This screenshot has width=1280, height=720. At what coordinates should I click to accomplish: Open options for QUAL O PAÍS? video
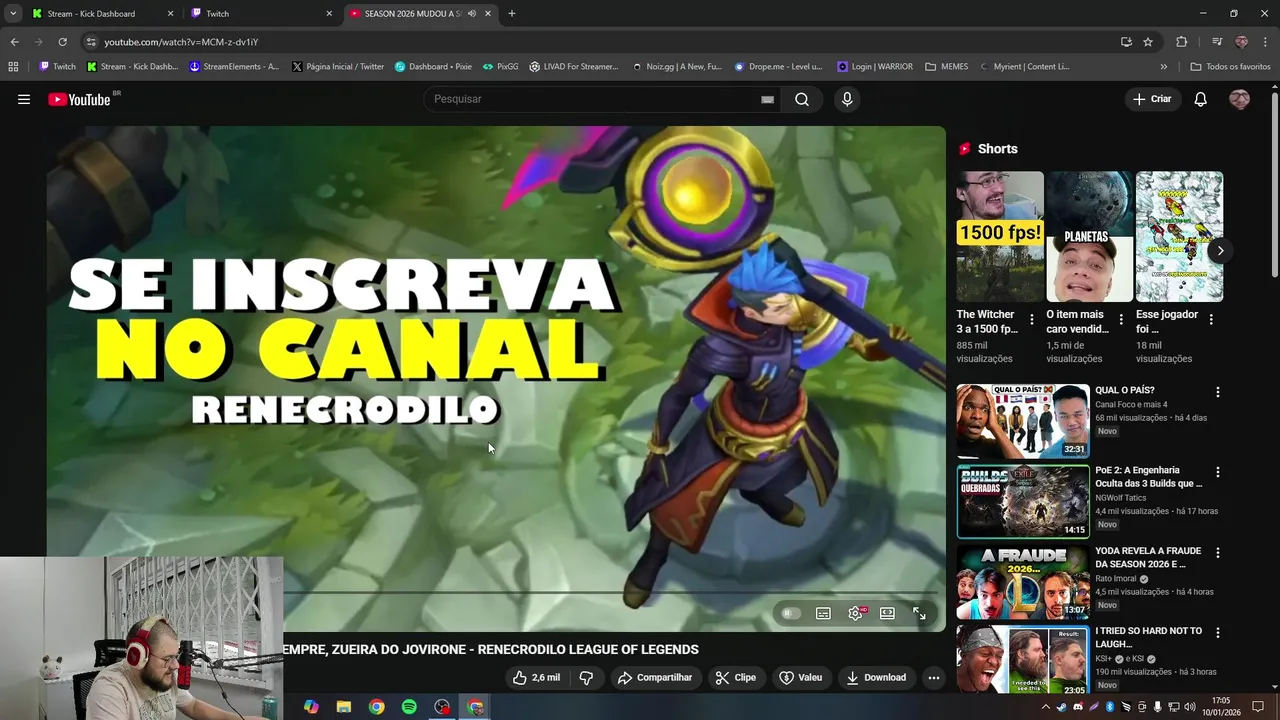tap(1217, 392)
